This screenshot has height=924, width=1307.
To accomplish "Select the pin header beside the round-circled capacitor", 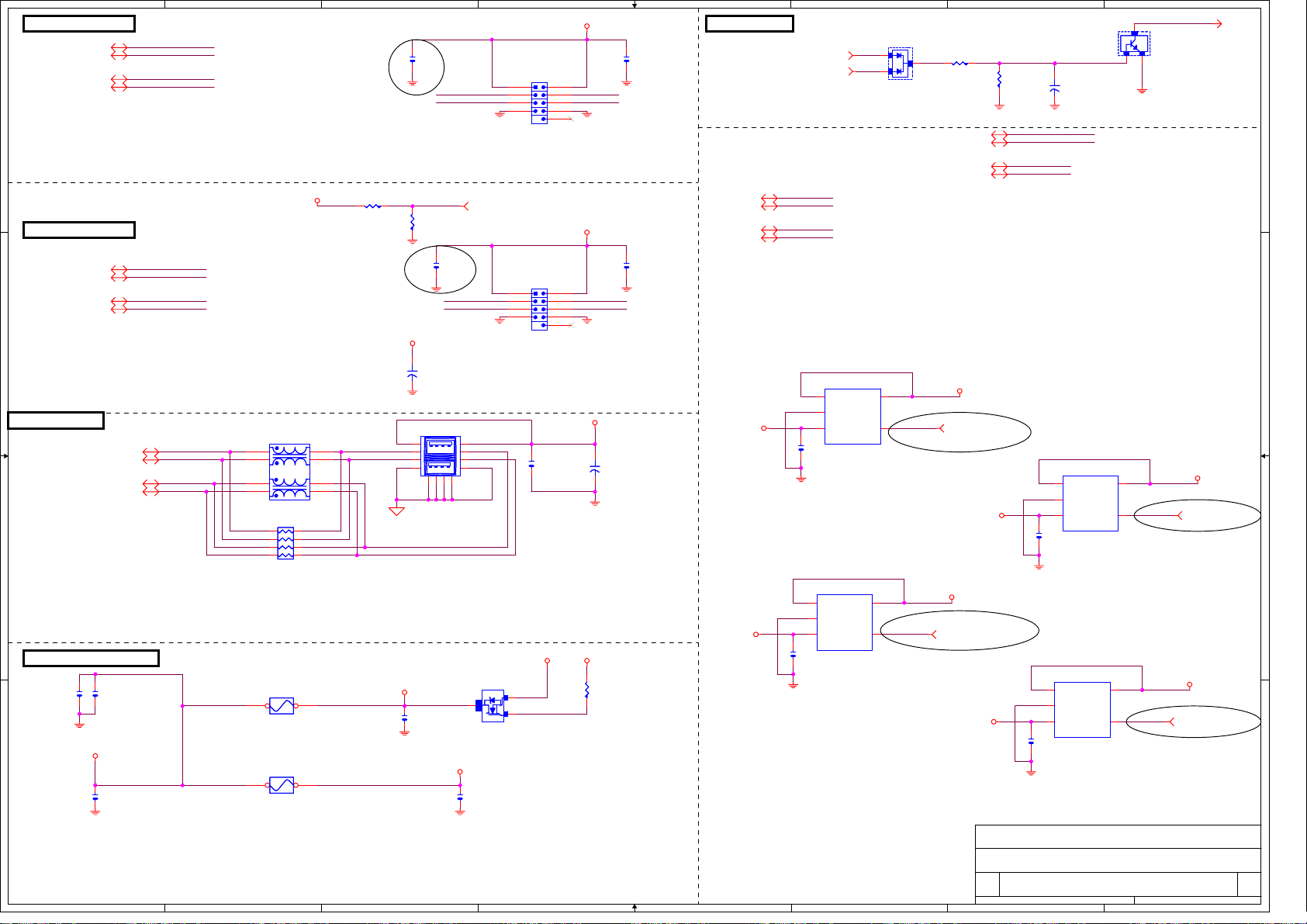I will tap(539, 103).
